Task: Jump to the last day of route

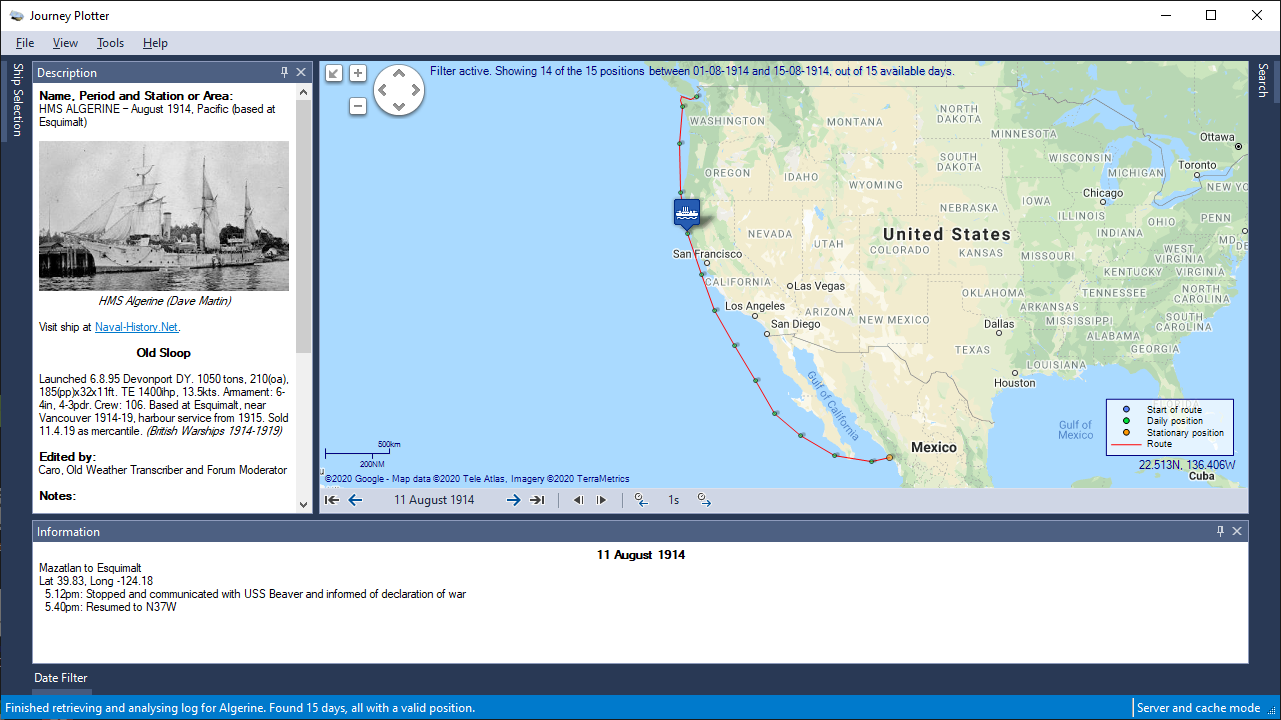Action: 537,500
